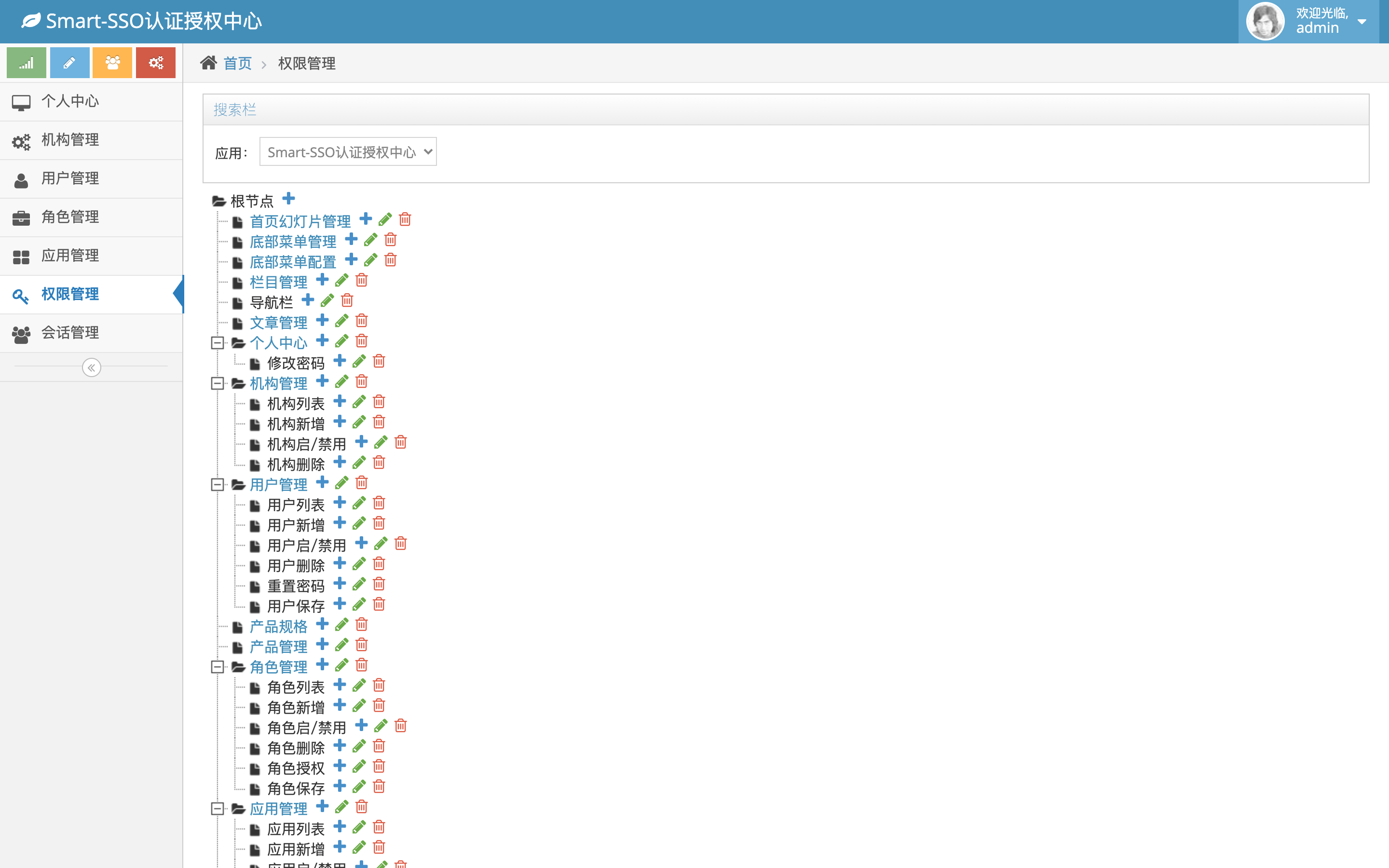1389x868 pixels.
Task: Add child under 重置密码
Action: (x=340, y=583)
